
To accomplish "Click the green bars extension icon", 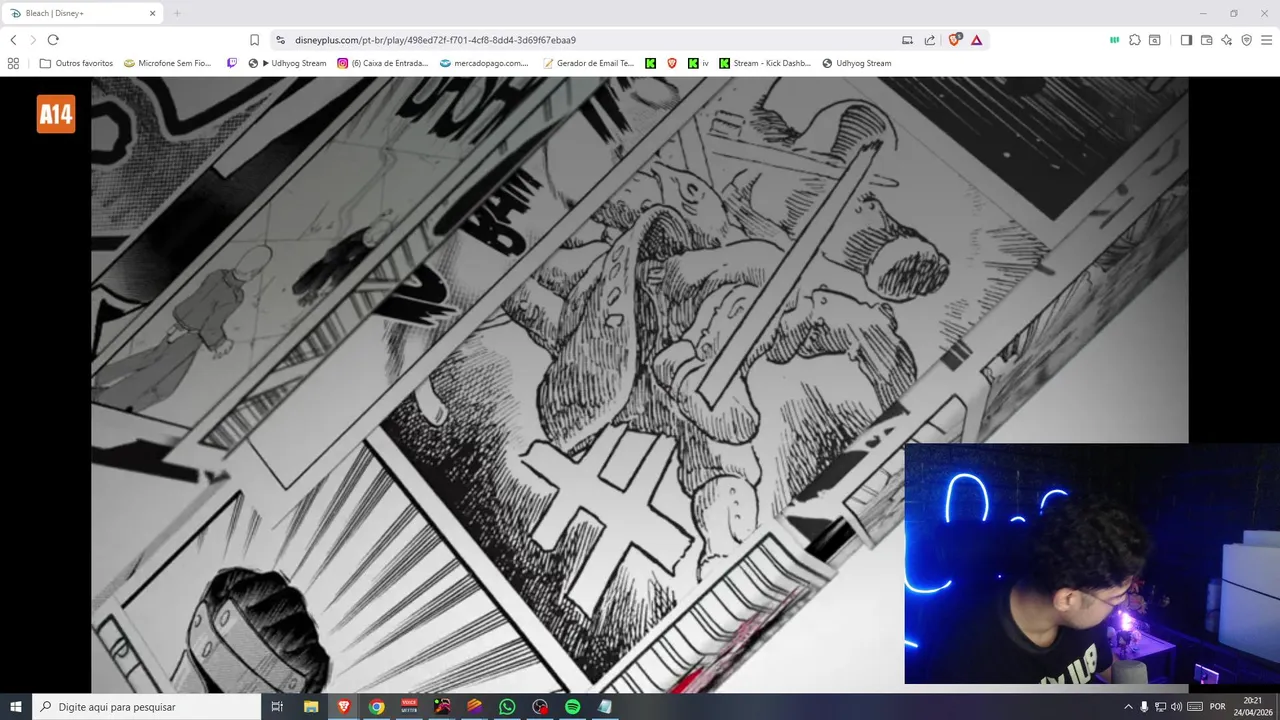I will tap(1114, 40).
